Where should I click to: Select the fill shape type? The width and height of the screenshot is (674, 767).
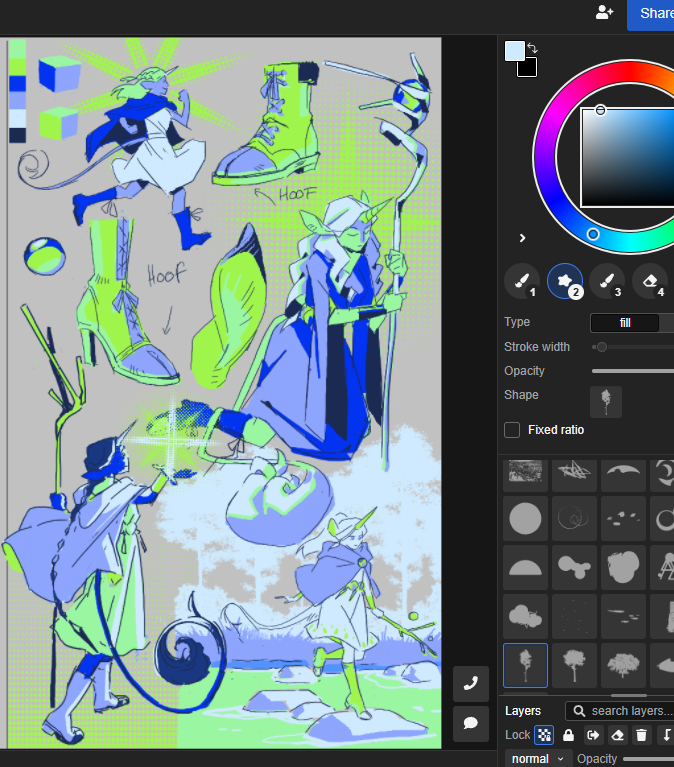coord(625,323)
